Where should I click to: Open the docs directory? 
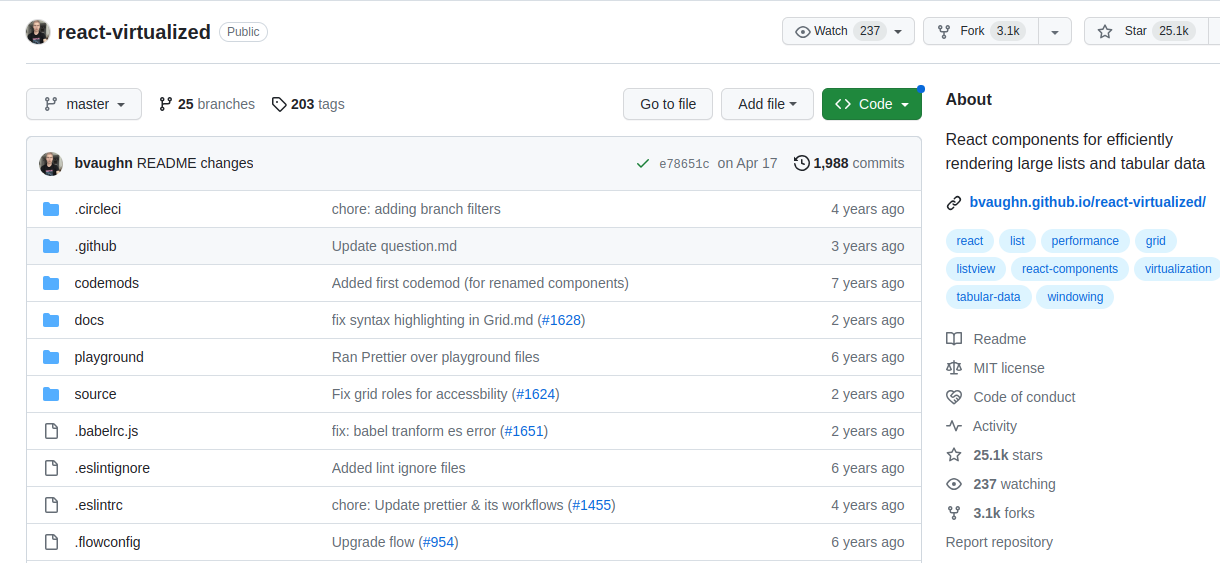coord(89,320)
